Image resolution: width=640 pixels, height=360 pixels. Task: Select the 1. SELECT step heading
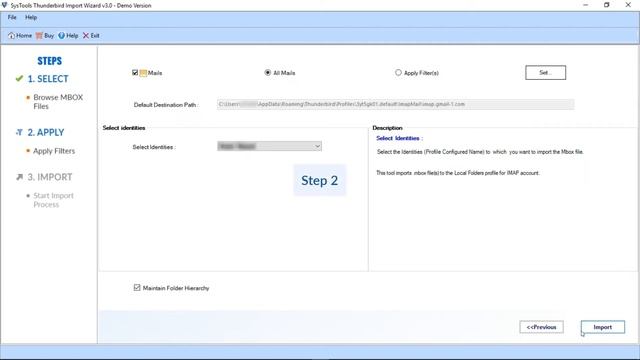[48, 79]
